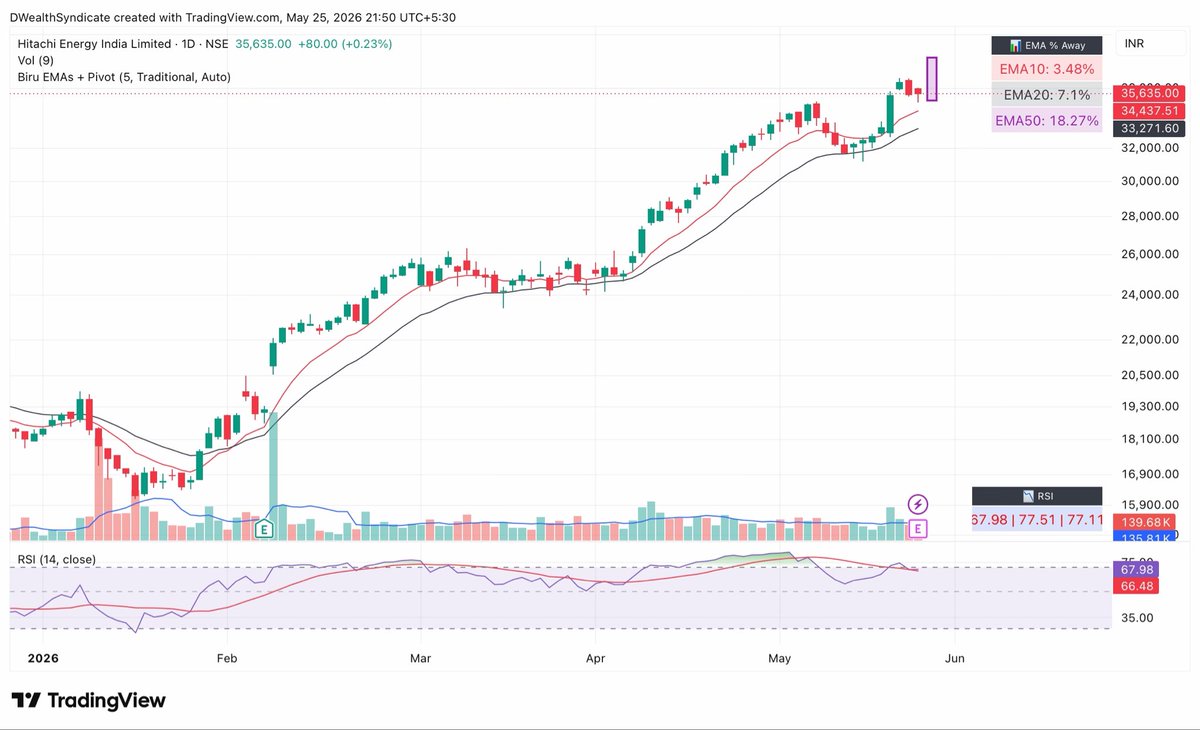Viewport: 1200px width, 730px height.
Task: Click the 22,000.00 price axis label
Action: click(x=1150, y=340)
